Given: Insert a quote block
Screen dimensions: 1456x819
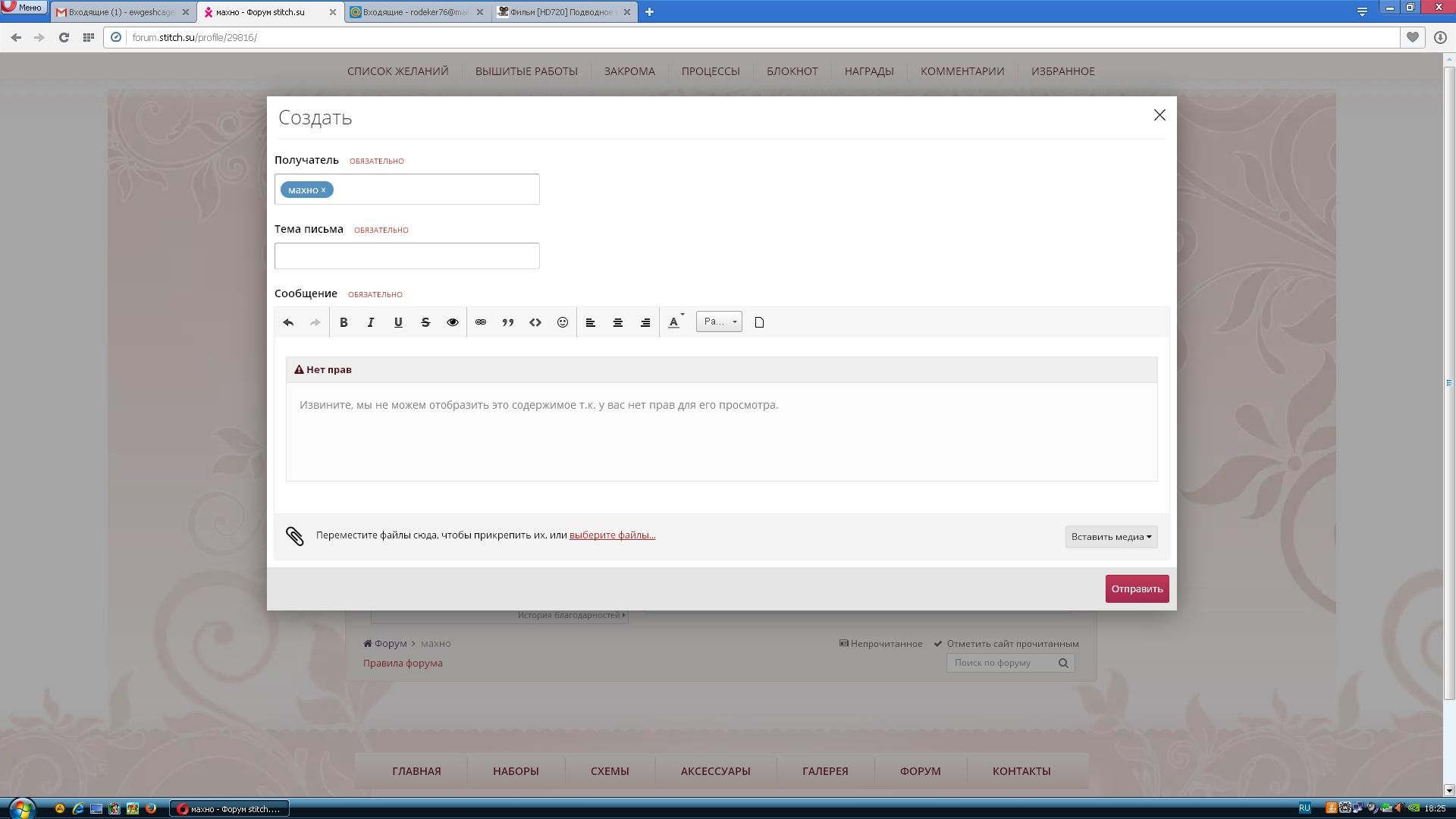Looking at the screenshot, I should pyautogui.click(x=508, y=322).
